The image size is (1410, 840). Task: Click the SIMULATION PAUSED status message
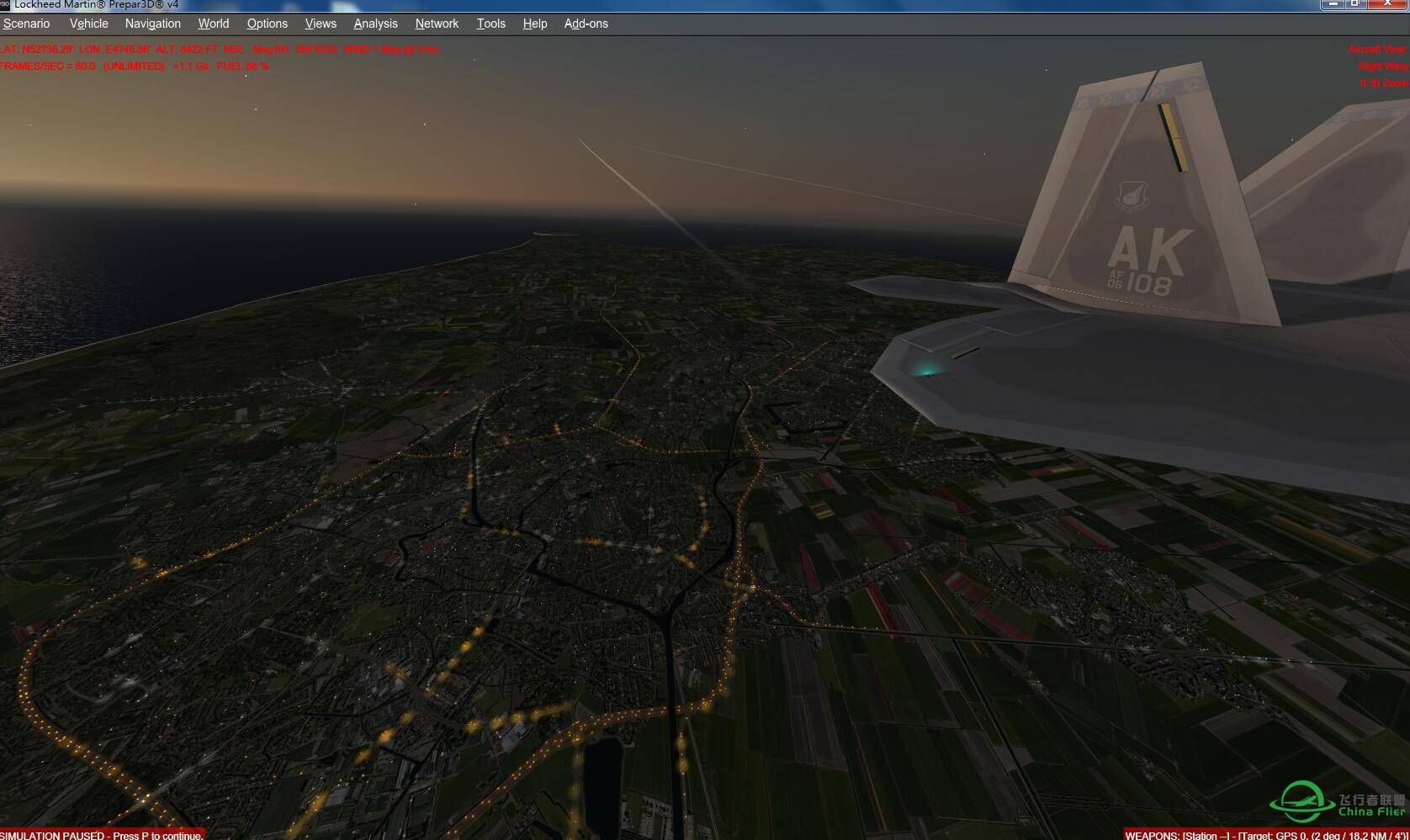pos(101,835)
